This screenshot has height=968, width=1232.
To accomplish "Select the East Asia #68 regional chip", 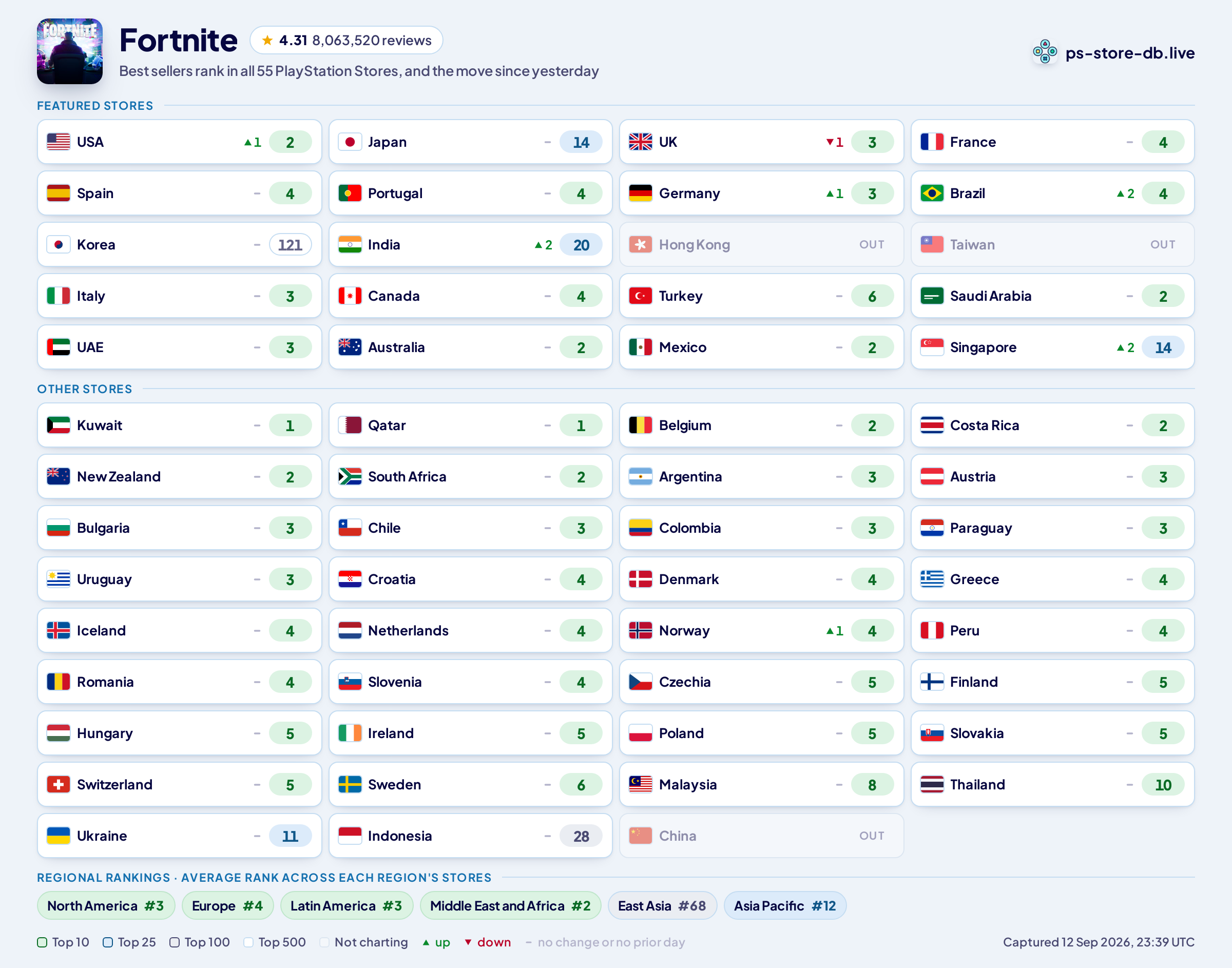I will click(x=662, y=906).
